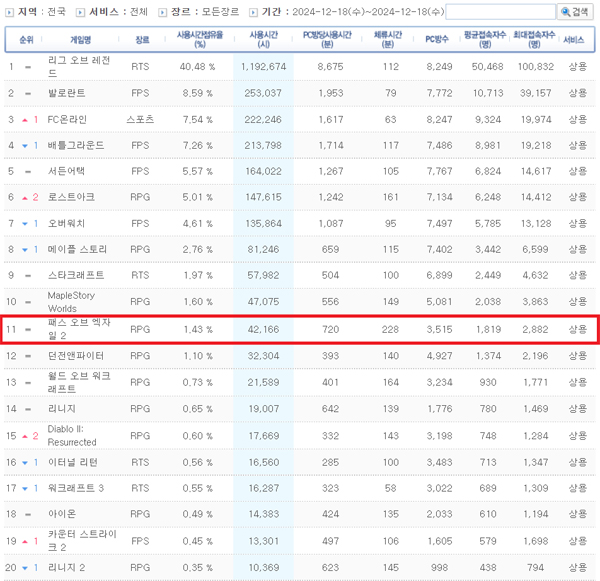Select highlighted 패스 오브 엑자일 2 row

(300, 328)
